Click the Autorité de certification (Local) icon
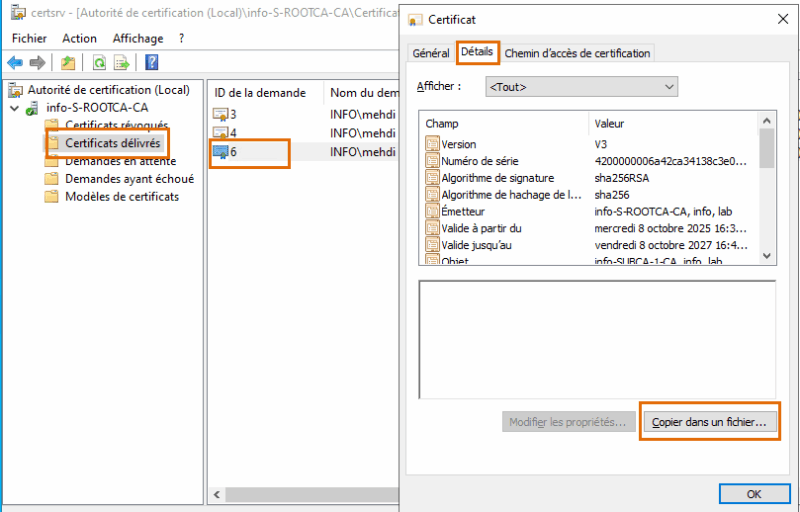 16,90
